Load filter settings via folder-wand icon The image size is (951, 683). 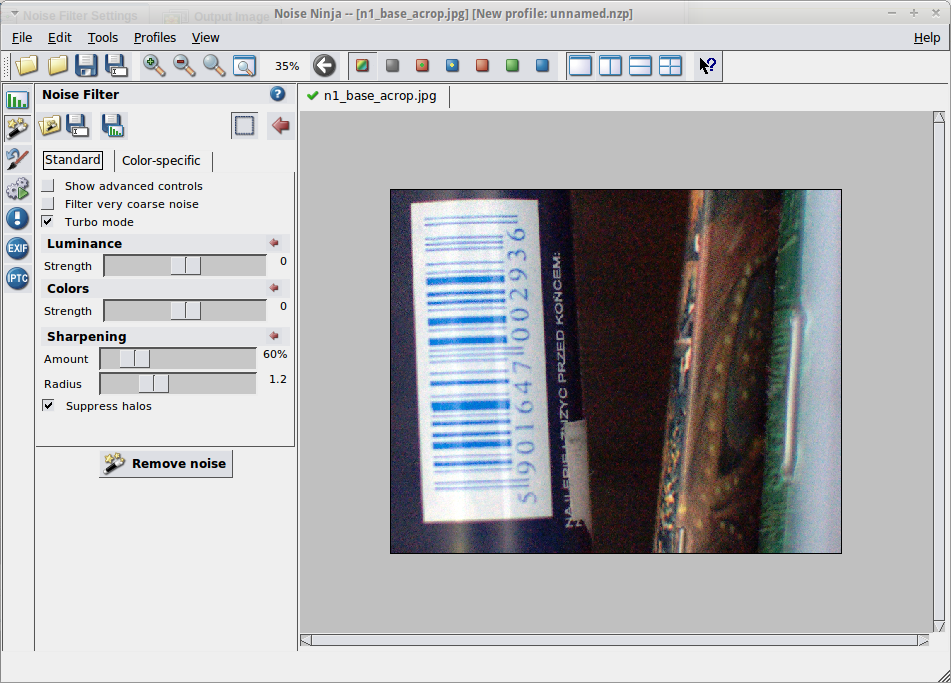49,126
